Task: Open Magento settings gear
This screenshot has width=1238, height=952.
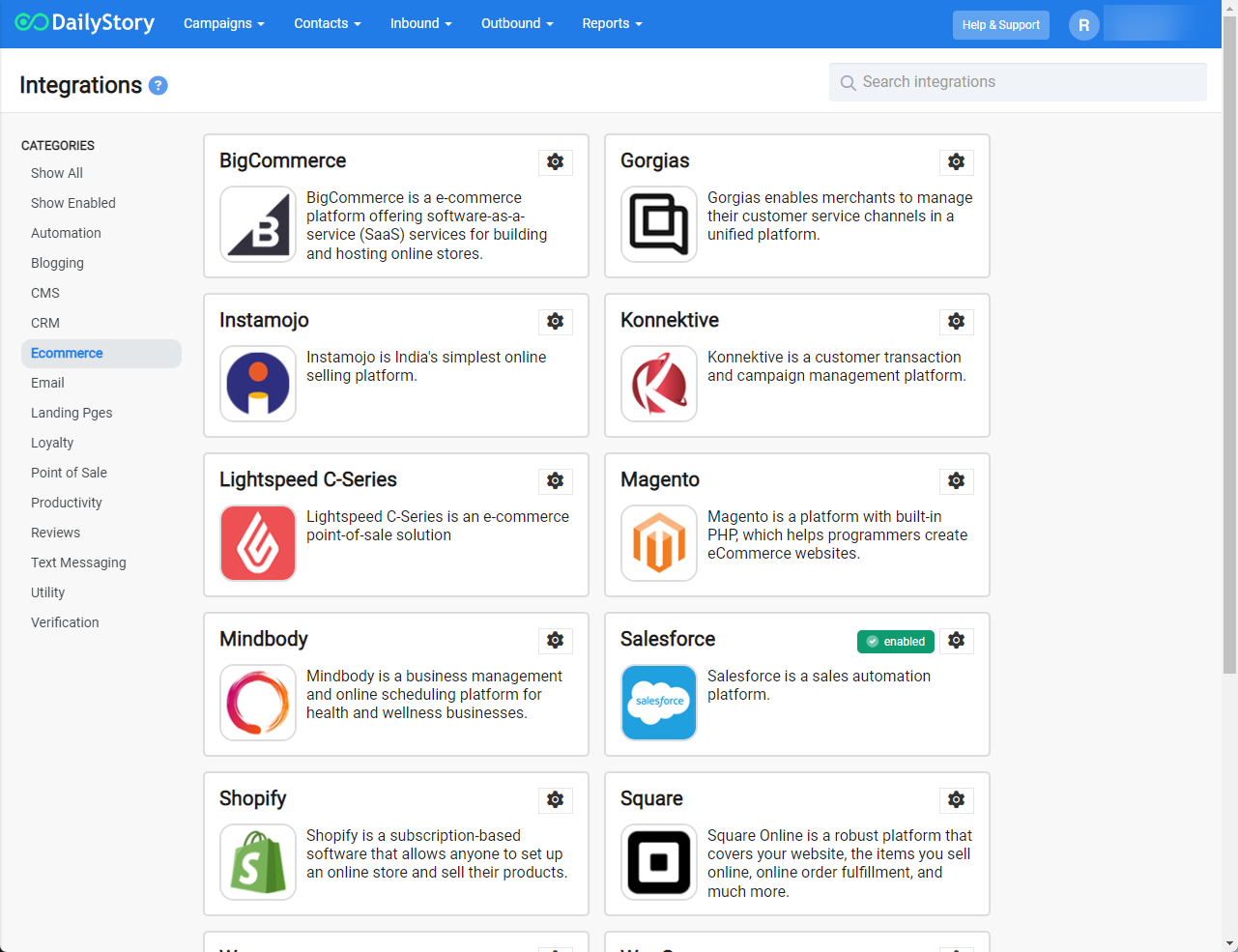Action: click(x=956, y=481)
